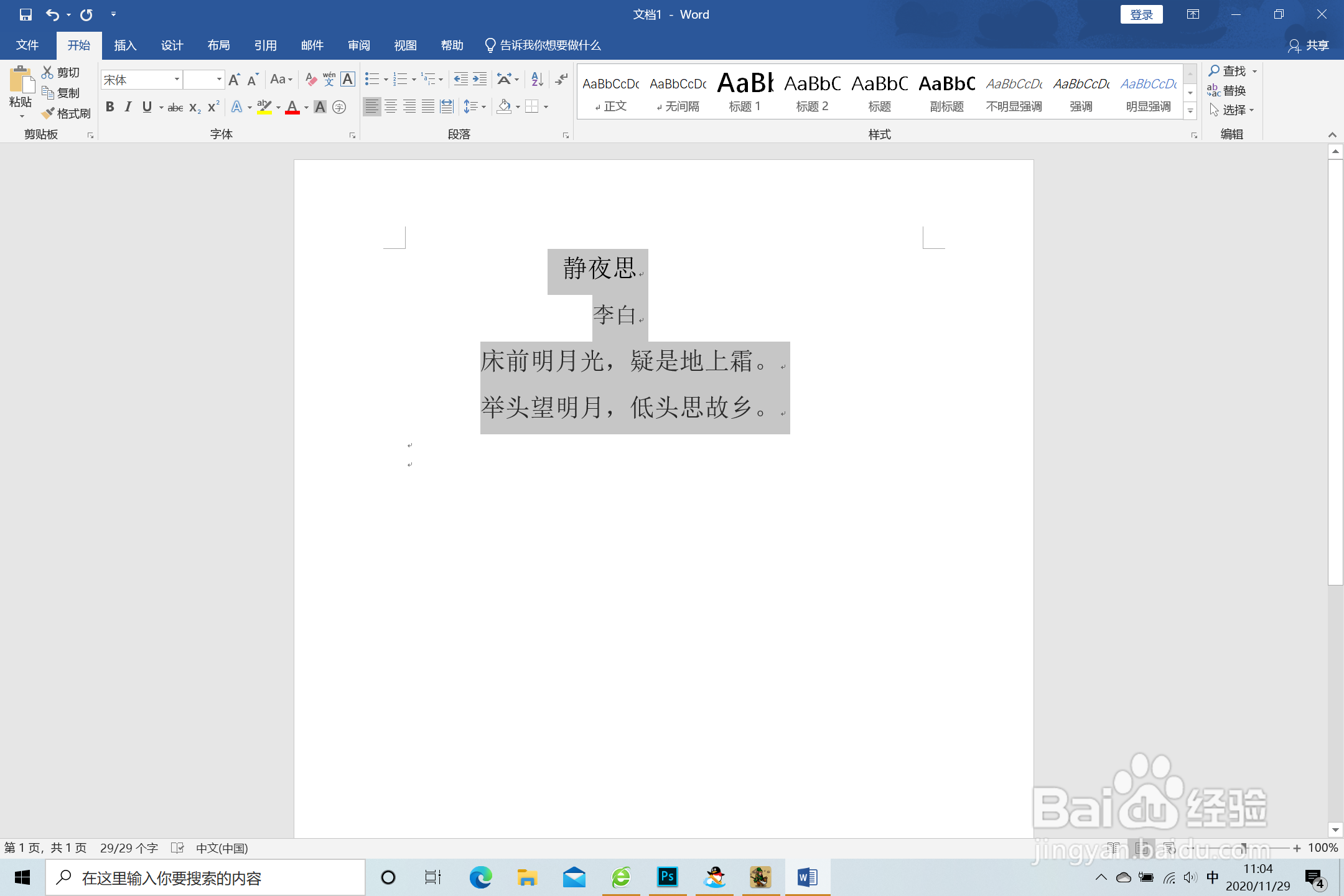Open the ribbon display options icon
Viewport: 1344px width, 896px height.
(x=1193, y=14)
